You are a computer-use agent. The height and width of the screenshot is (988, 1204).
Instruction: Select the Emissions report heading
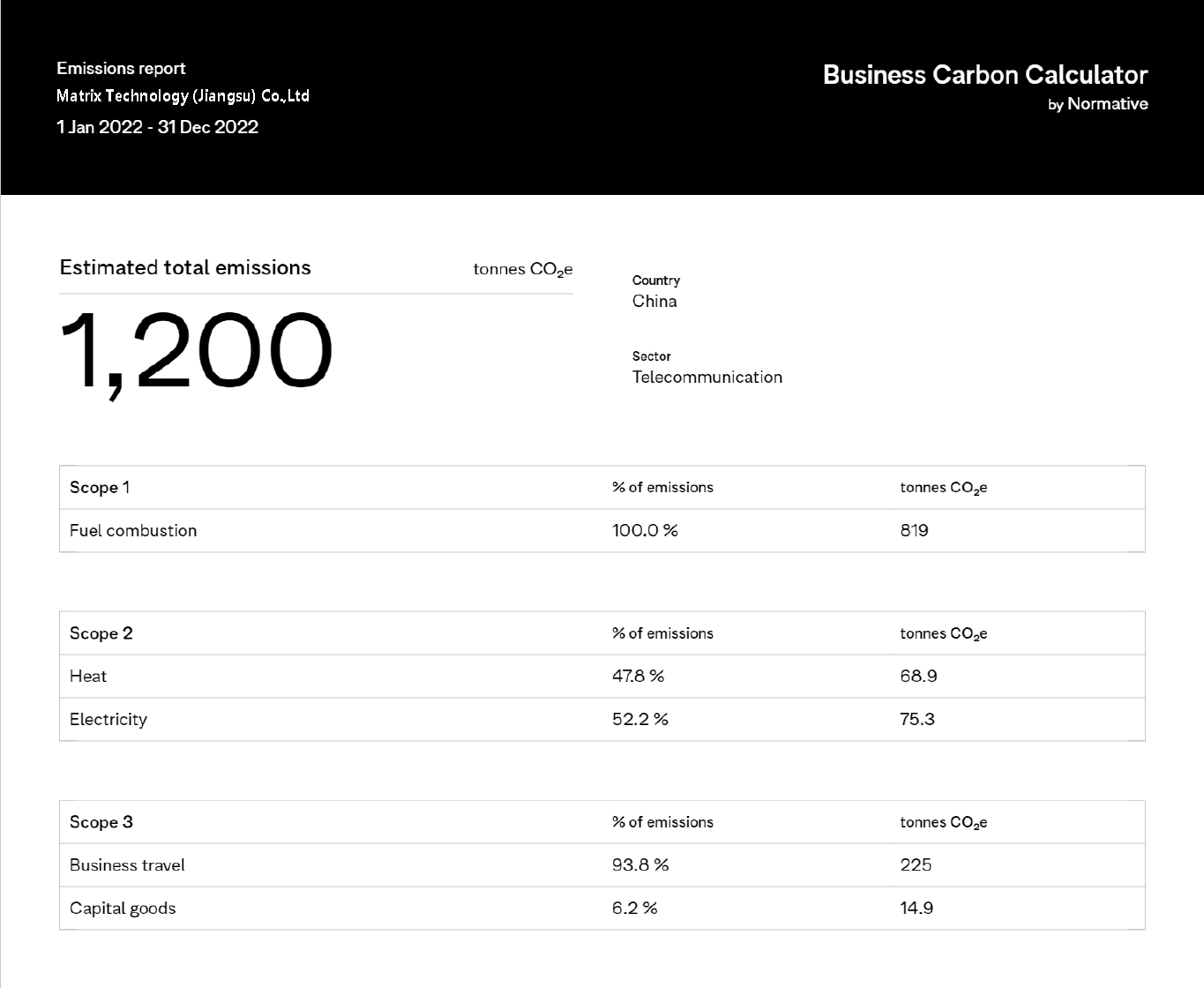(121, 69)
